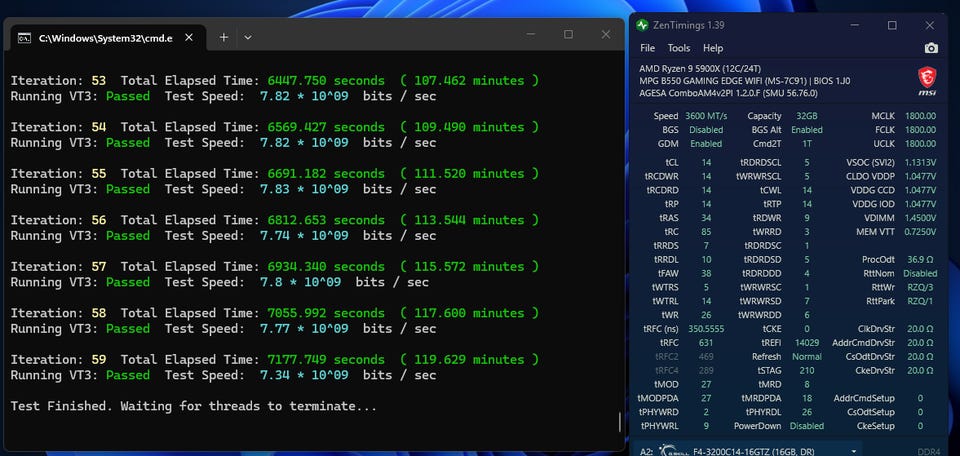960x456 pixels.
Task: Click the tRC value 85
Action: click(x=706, y=232)
